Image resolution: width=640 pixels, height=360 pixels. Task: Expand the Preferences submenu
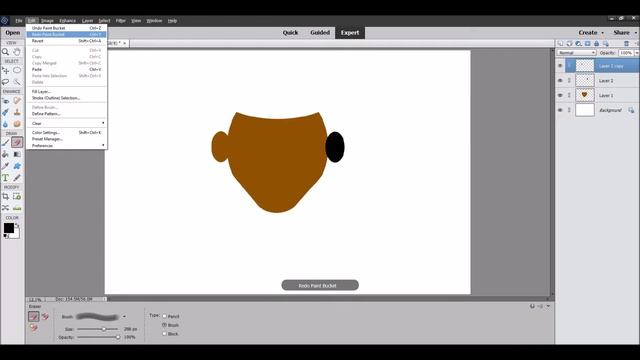pos(67,145)
